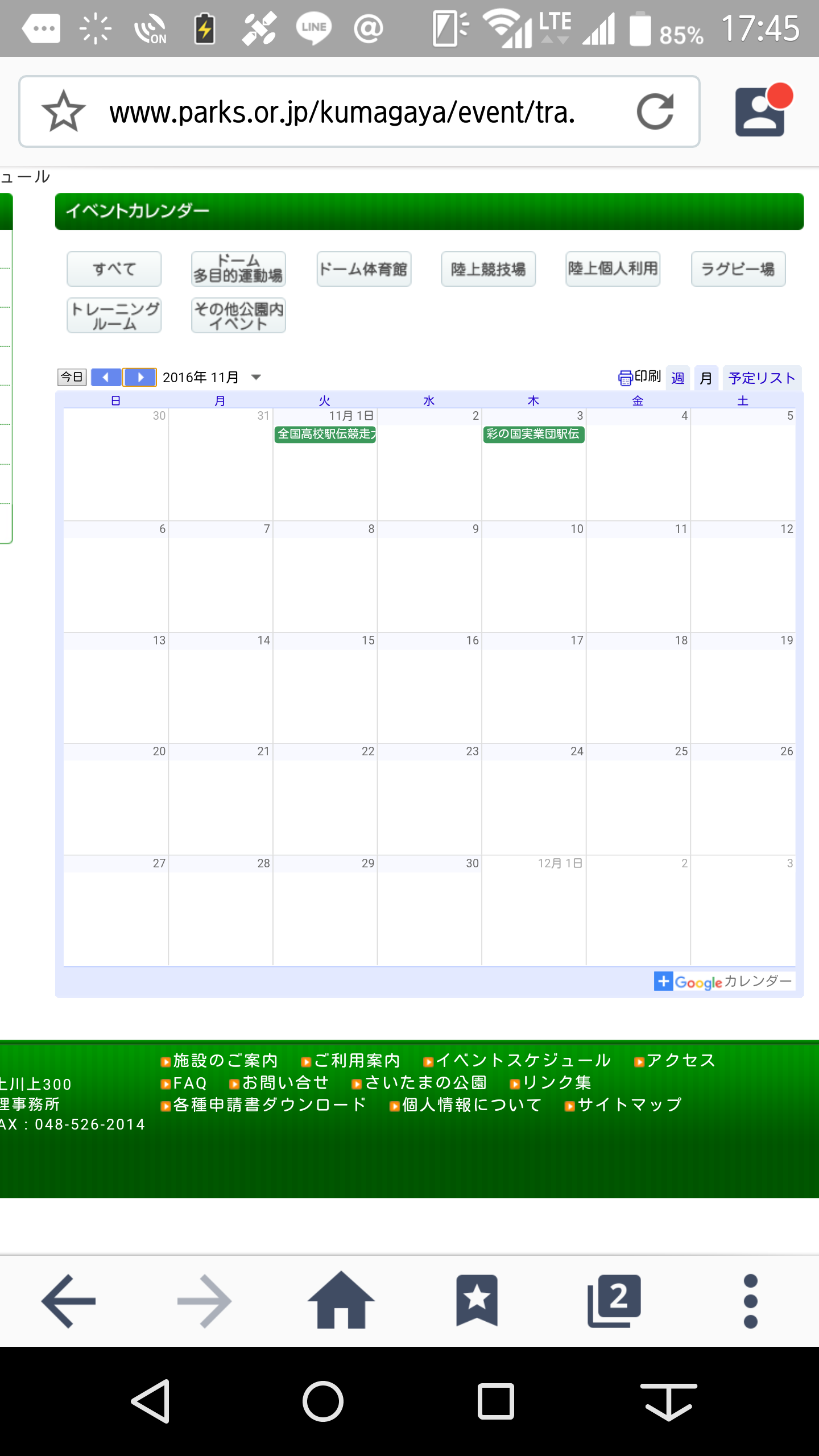Open the bookmarks list icon
819x1456 pixels.
(x=477, y=1300)
